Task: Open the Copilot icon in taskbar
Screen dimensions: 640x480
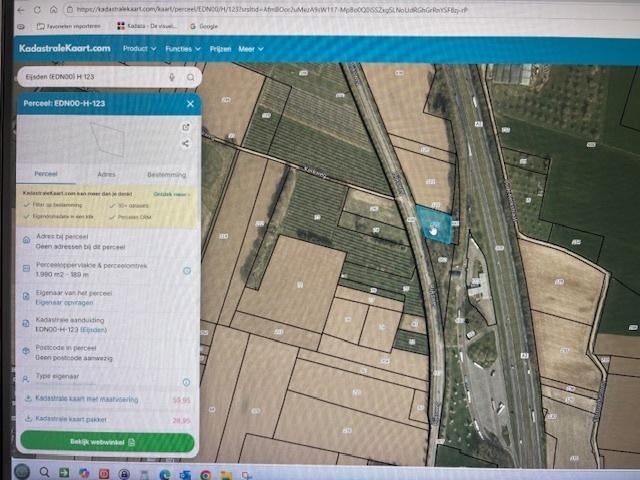Action: click(x=84, y=473)
